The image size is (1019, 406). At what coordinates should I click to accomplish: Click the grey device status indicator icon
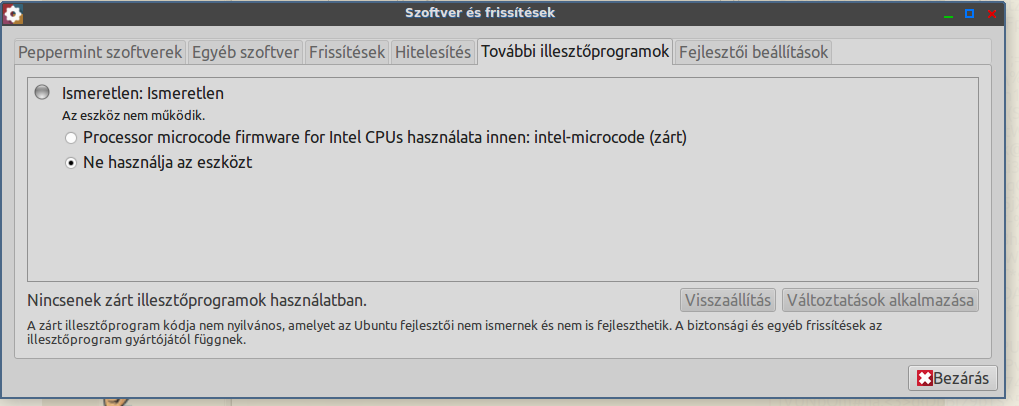click(x=42, y=92)
